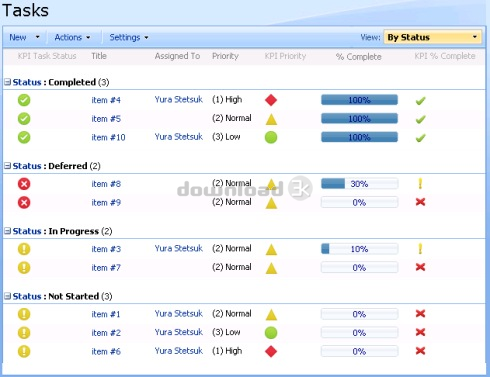Image resolution: width=490 pixels, height=377 pixels.
Task: Collapse the Status: Completed group
Action: click(x=7, y=82)
